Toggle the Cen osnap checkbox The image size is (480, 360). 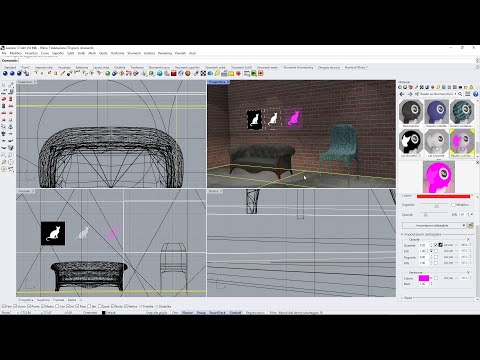coord(57,306)
